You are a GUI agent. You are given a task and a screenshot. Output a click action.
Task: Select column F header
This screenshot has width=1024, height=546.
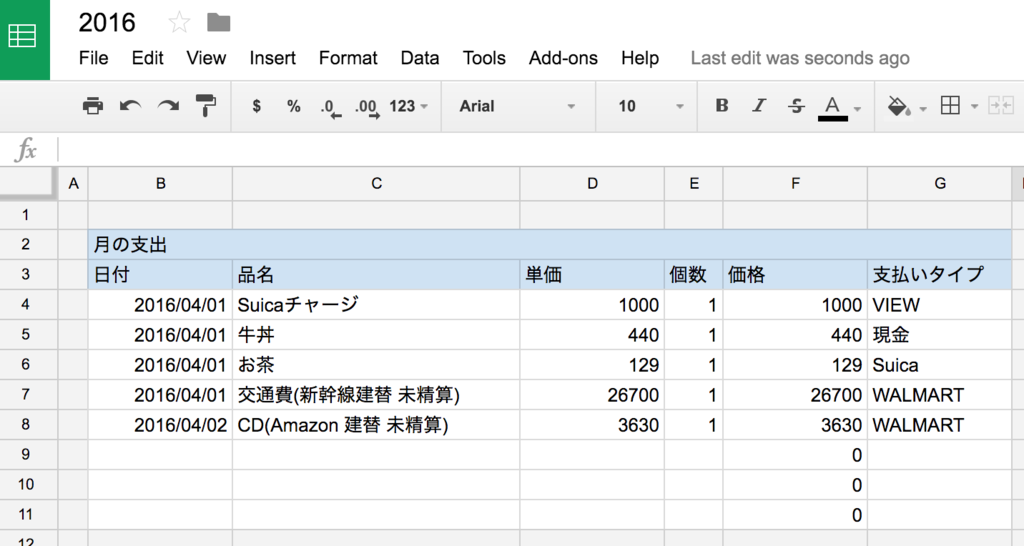coord(795,184)
